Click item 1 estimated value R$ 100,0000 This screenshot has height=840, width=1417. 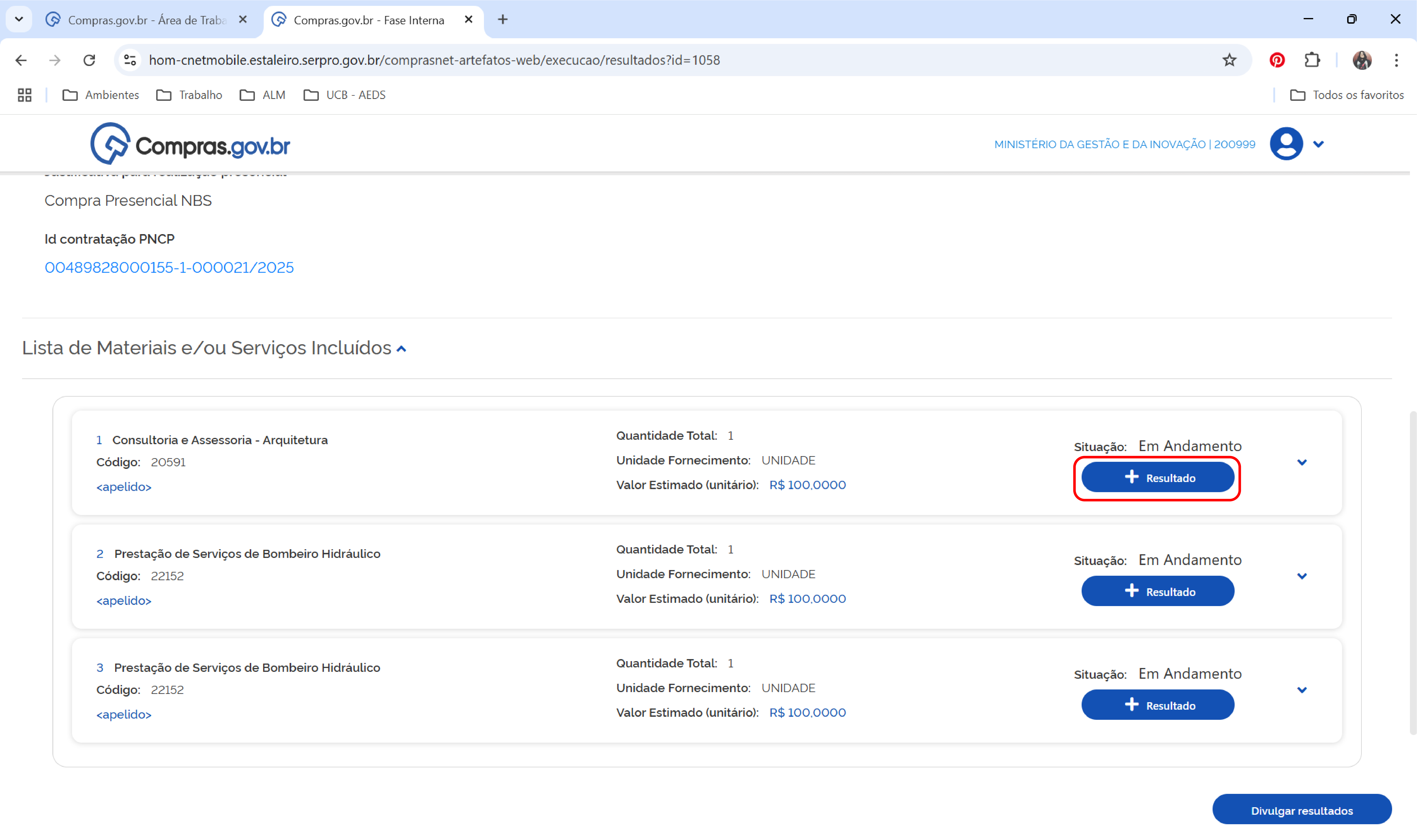(807, 485)
